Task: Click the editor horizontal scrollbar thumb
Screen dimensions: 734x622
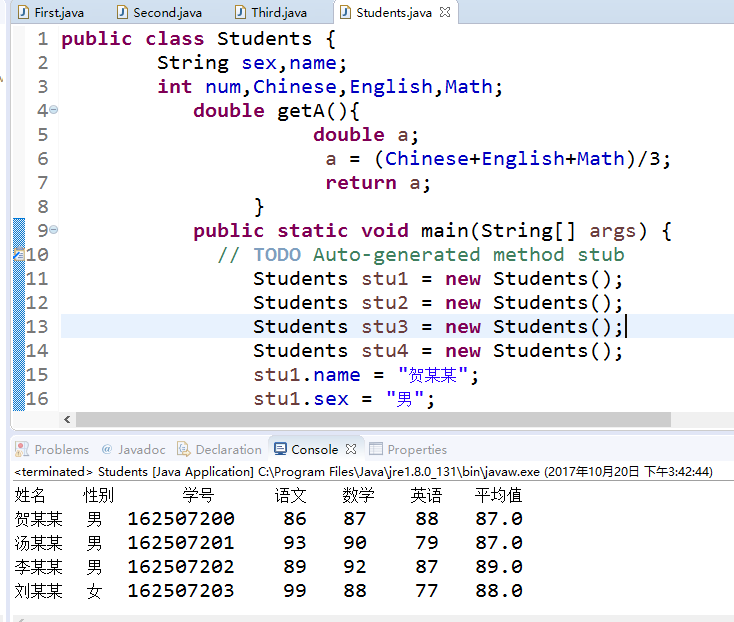Action: [373, 419]
